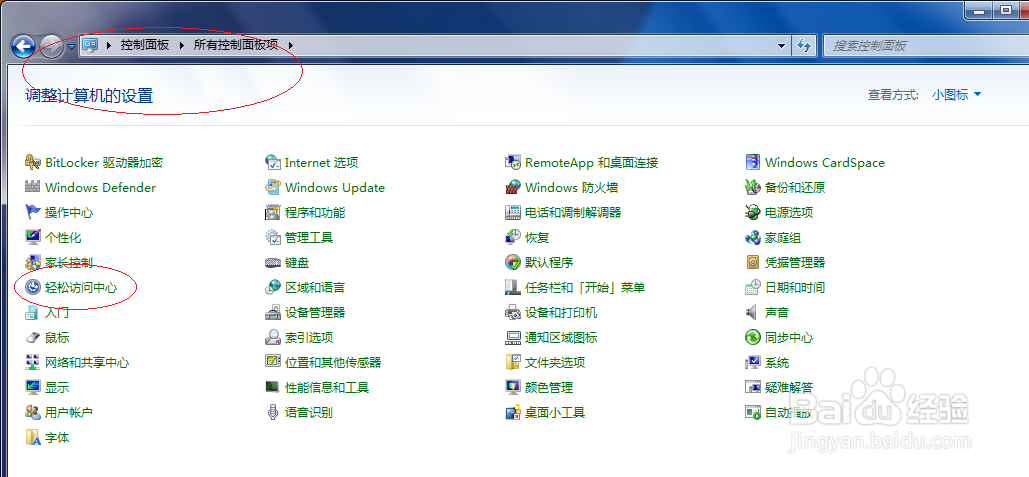The height and width of the screenshot is (477, 1029).
Task: Open Windows 防火墙 icon
Action: coord(513,187)
